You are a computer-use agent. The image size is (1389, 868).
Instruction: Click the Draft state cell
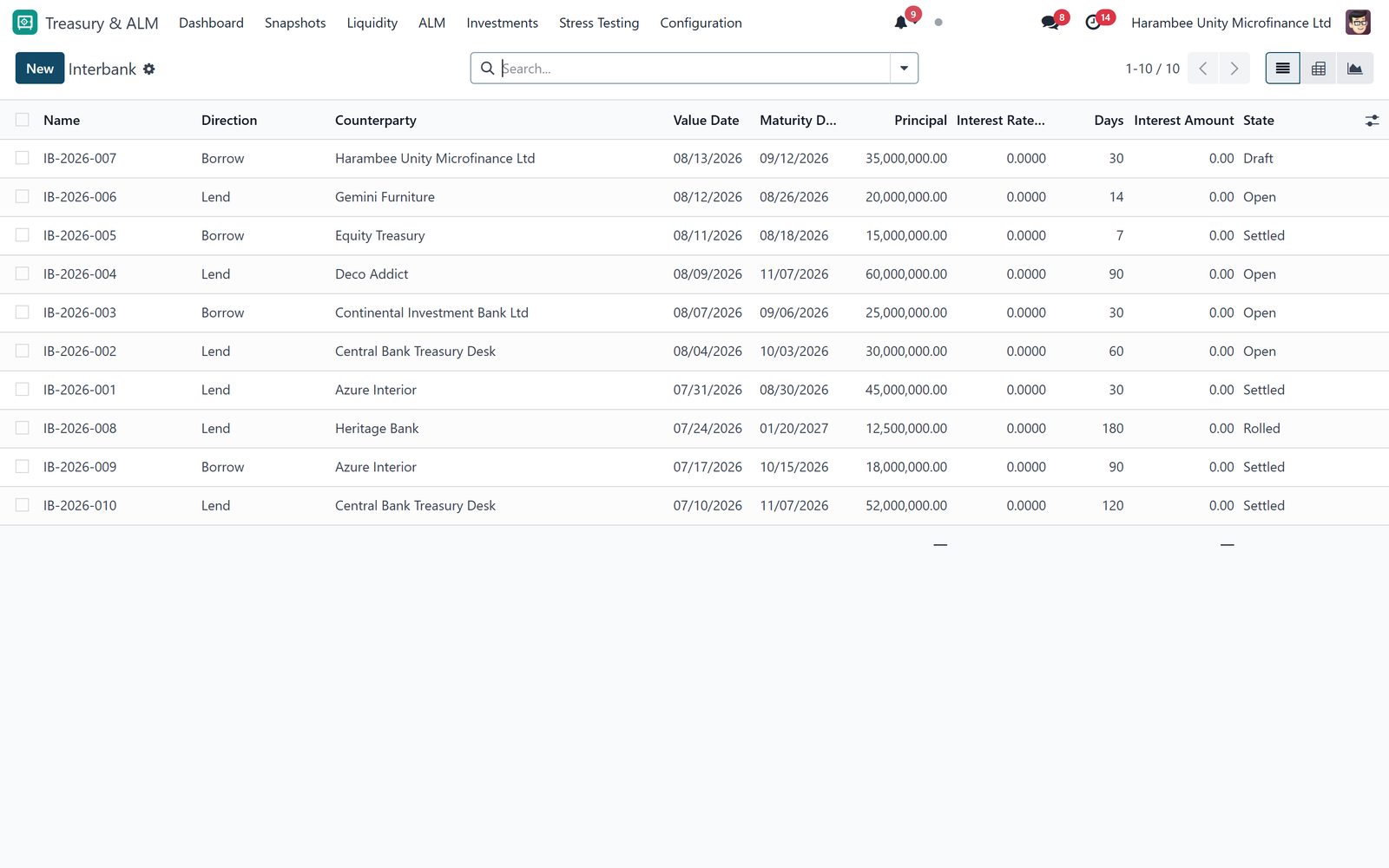1258,158
